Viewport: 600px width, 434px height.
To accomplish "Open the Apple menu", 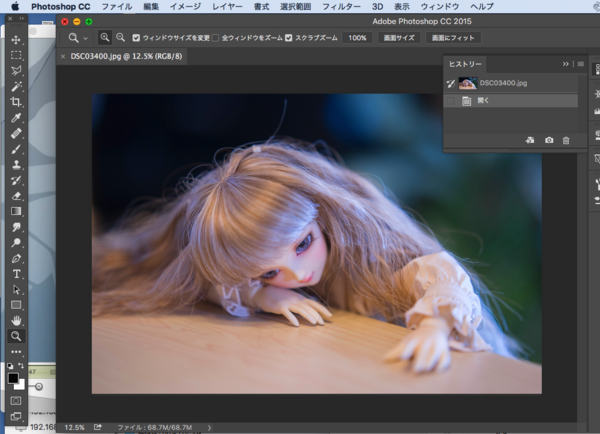I will [15, 6].
